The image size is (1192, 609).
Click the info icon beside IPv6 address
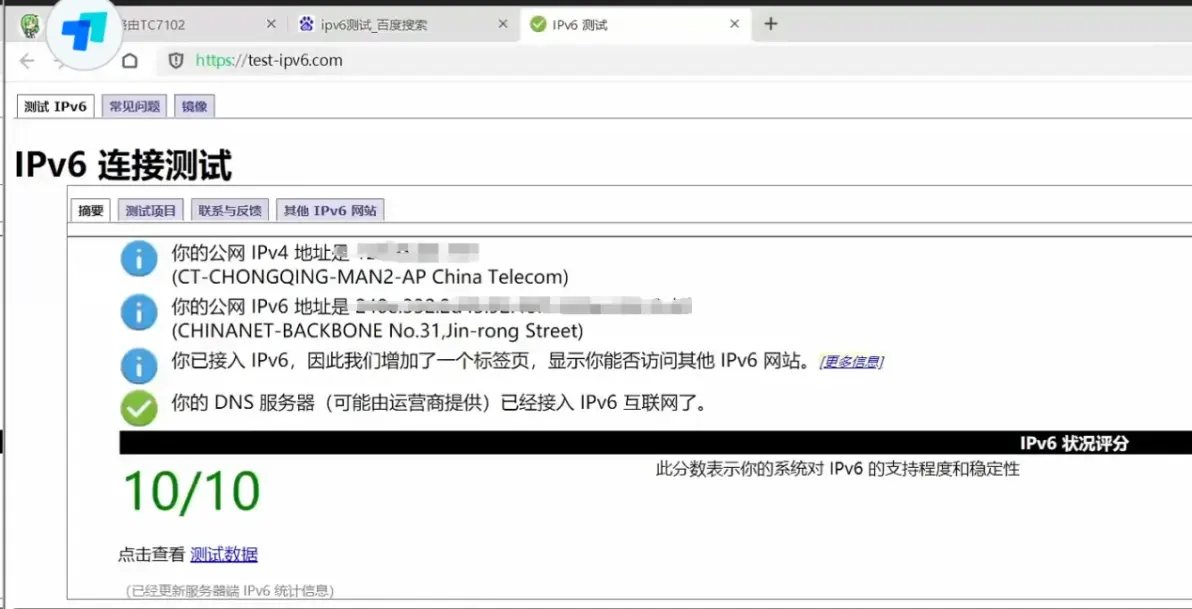[x=139, y=312]
